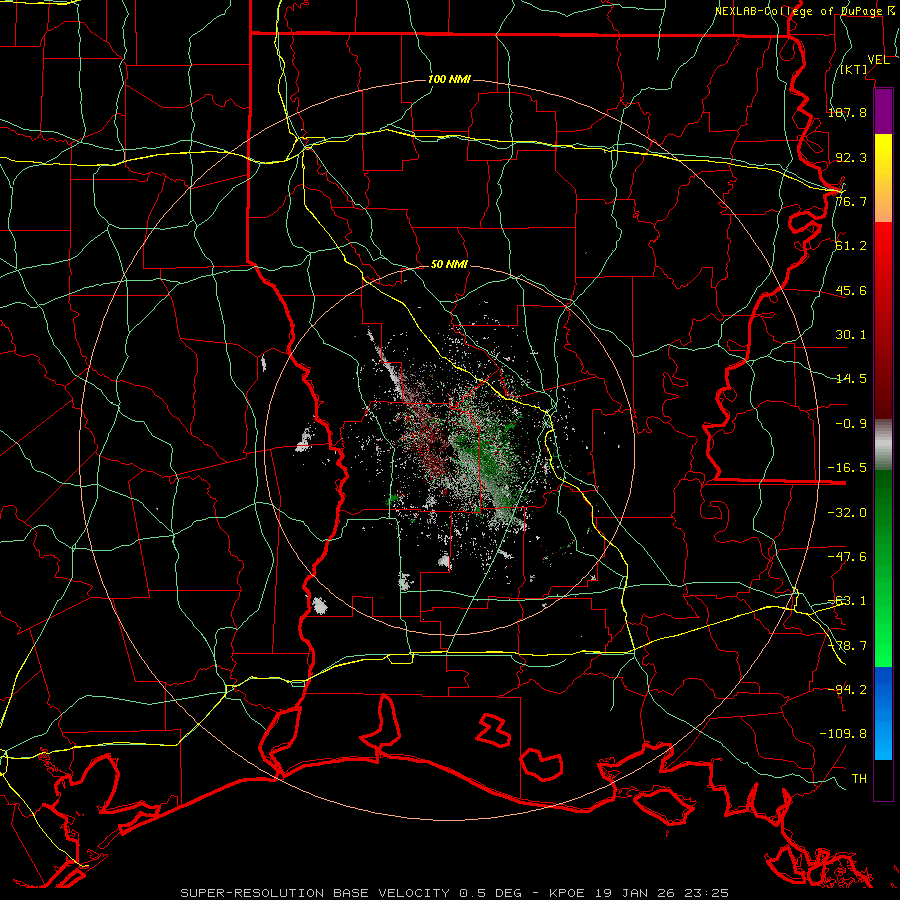Viewport: 900px width, 900px height.
Task: Click the yellow segment of the color bar
Action: tap(883, 178)
